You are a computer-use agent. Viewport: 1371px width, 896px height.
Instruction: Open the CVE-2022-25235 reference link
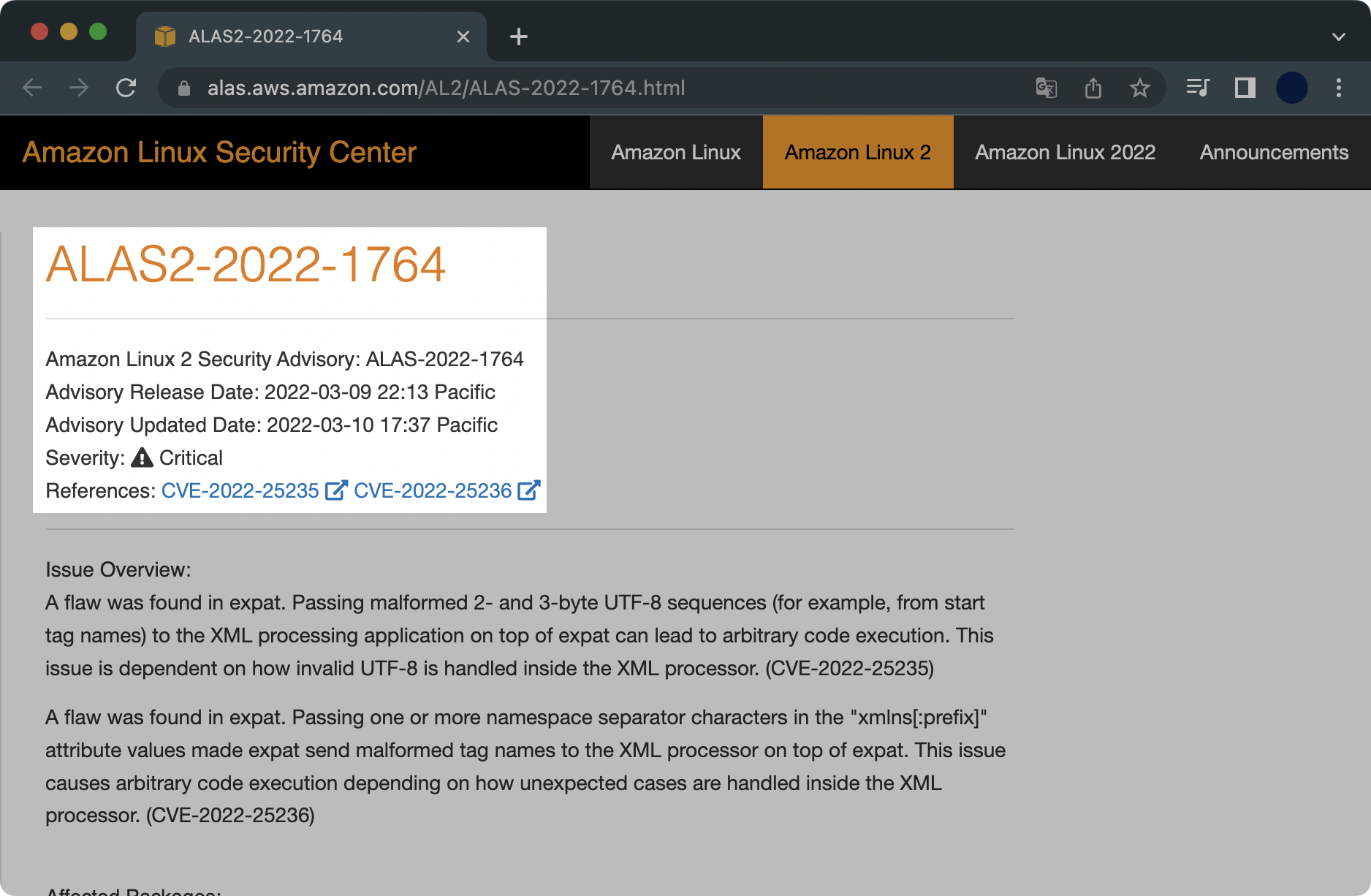pyautogui.click(x=240, y=490)
